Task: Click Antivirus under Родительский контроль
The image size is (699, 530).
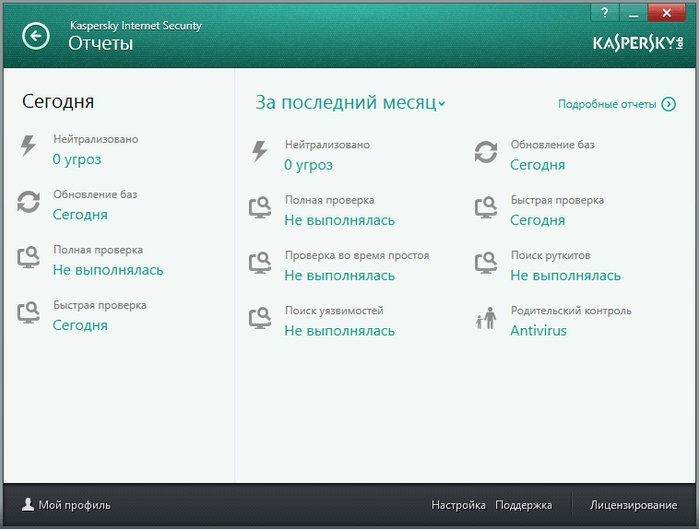Action: point(539,331)
